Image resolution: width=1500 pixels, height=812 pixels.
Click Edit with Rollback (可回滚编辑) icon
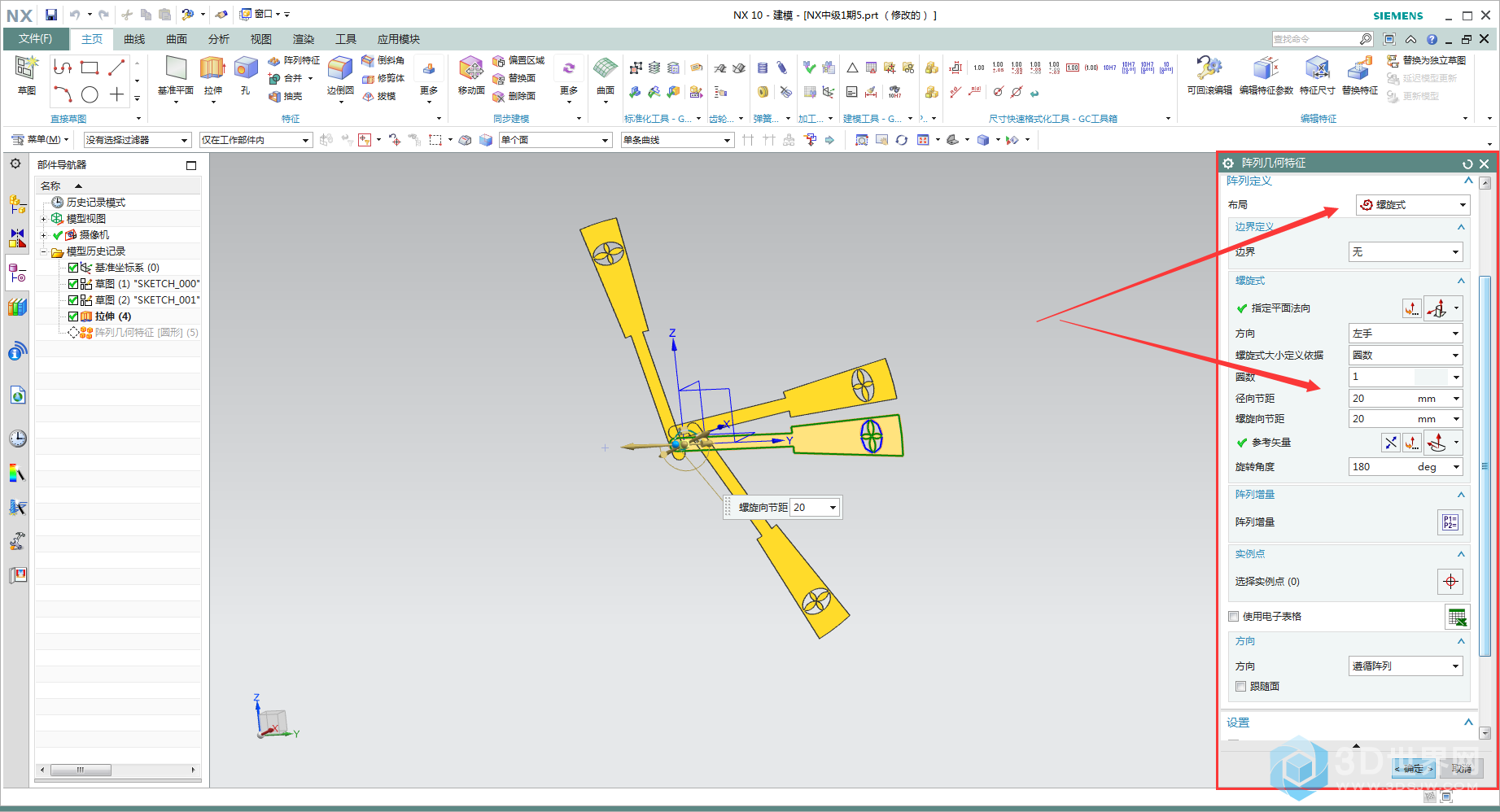tap(1209, 75)
